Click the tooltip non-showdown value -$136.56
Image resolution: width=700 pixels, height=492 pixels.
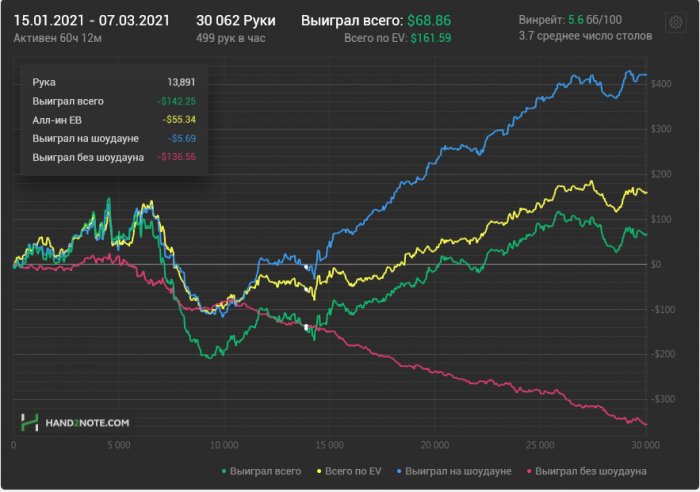coord(176,157)
